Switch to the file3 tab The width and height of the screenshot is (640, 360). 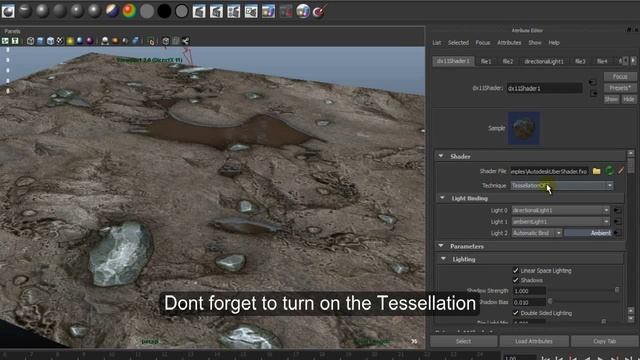(580, 61)
